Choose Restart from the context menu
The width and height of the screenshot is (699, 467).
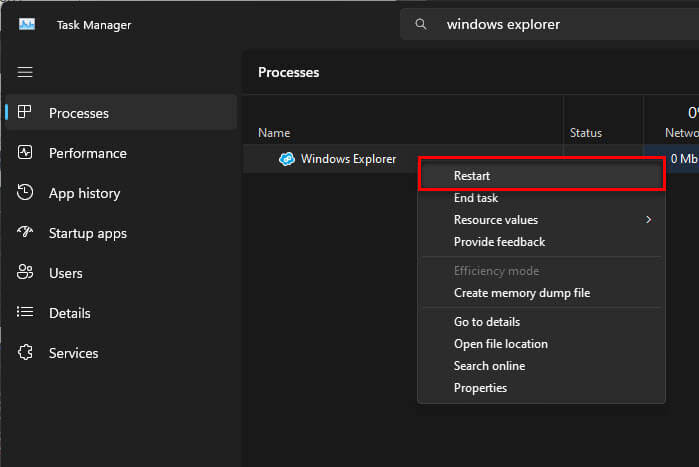tap(542, 176)
